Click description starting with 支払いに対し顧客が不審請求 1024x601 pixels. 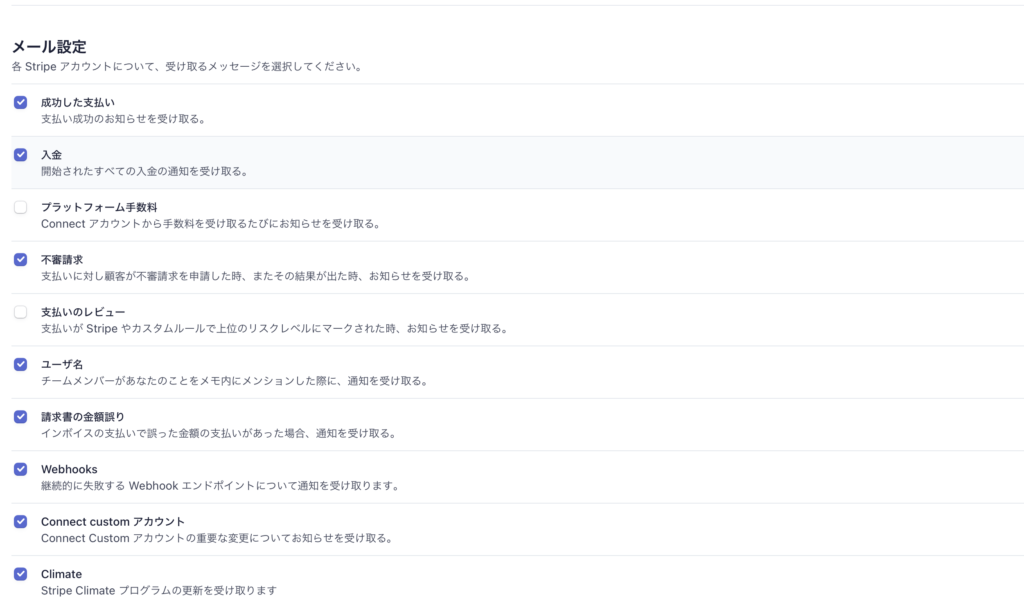(256, 276)
